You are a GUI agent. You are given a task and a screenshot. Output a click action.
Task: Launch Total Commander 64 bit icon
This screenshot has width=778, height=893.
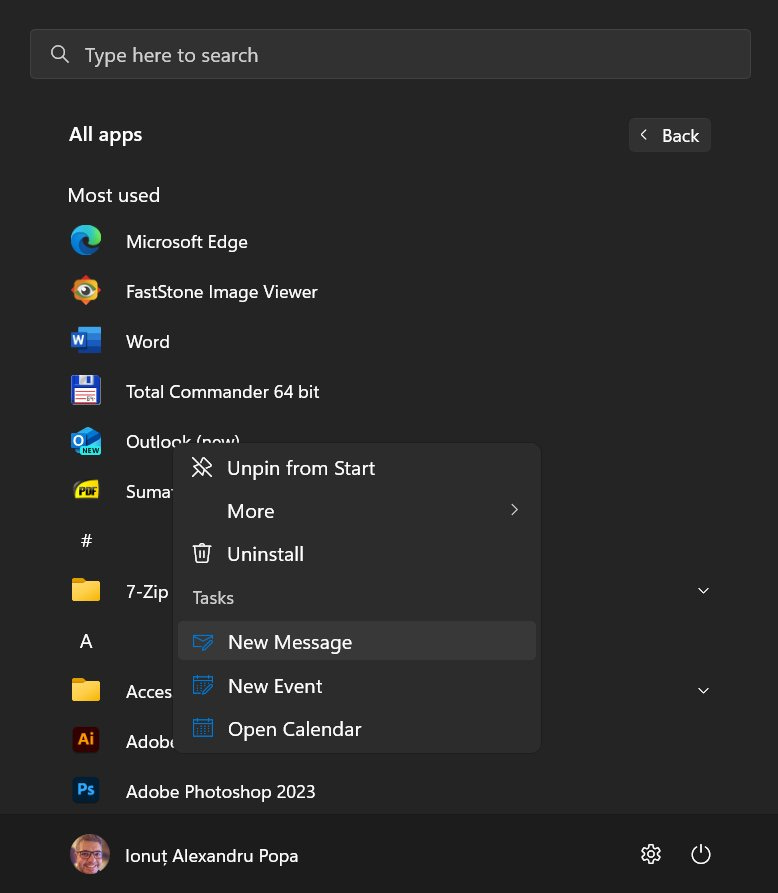[86, 390]
